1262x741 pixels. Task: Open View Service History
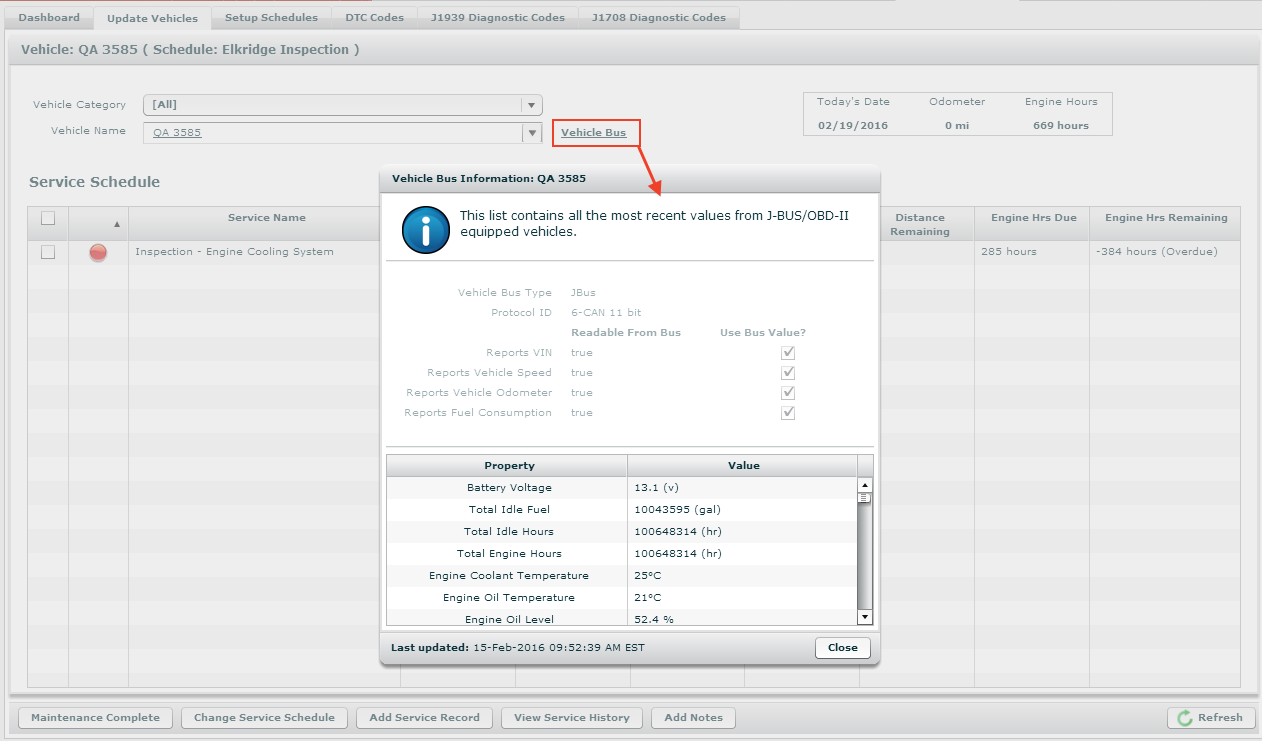(x=571, y=718)
